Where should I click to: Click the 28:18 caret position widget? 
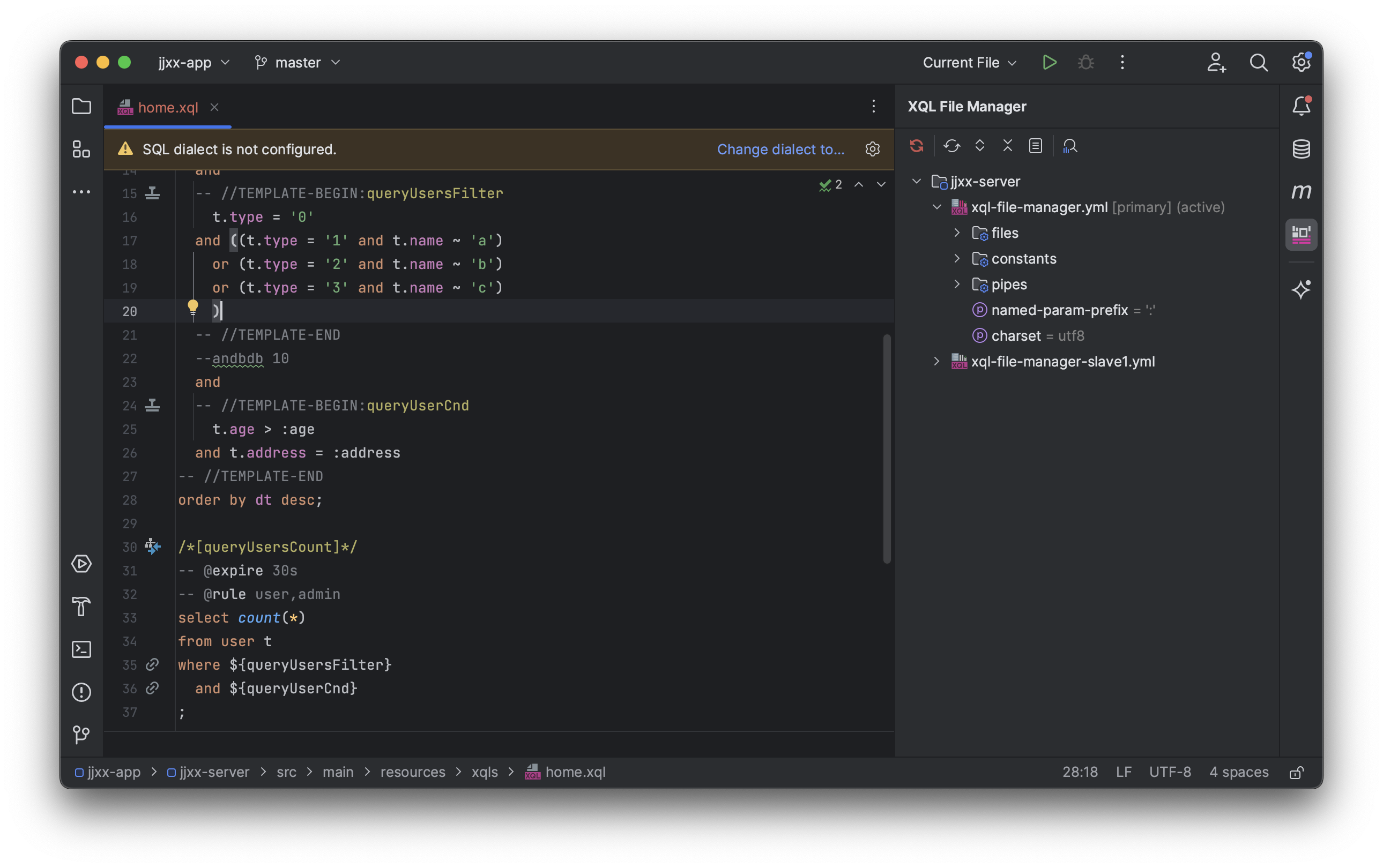[1080, 773]
